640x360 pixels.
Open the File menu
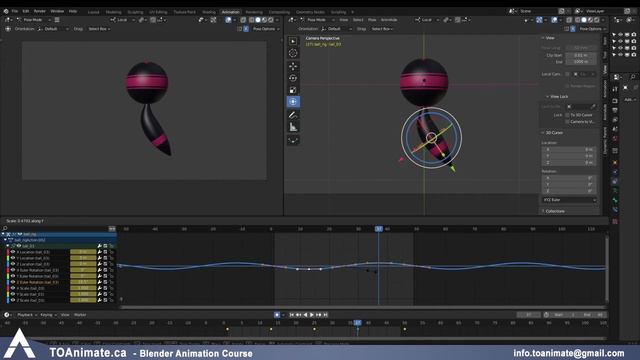pyautogui.click(x=15, y=11)
